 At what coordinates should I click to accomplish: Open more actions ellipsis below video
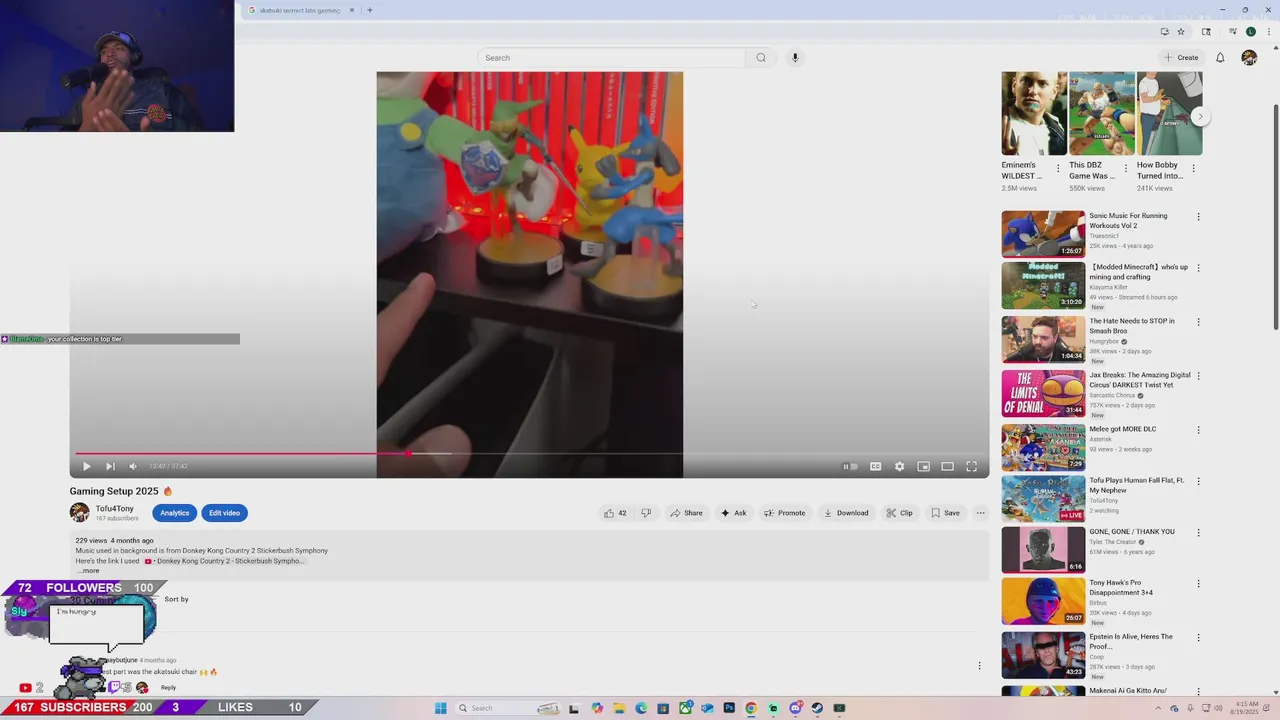tap(980, 513)
